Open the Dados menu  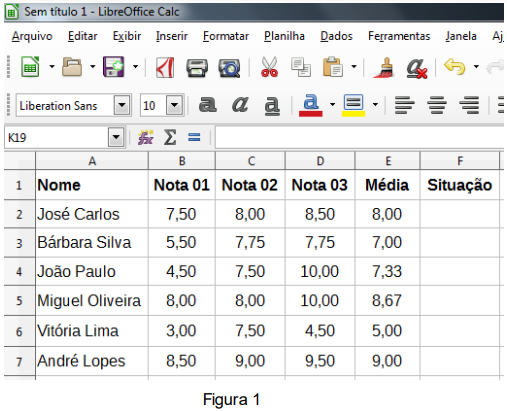(x=336, y=36)
